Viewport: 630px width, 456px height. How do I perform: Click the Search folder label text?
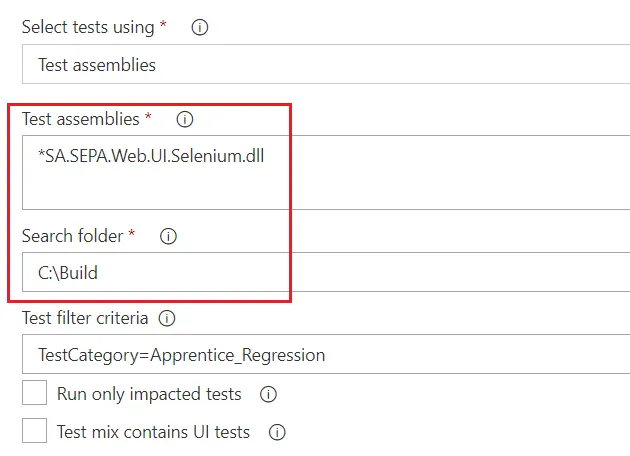point(73,237)
